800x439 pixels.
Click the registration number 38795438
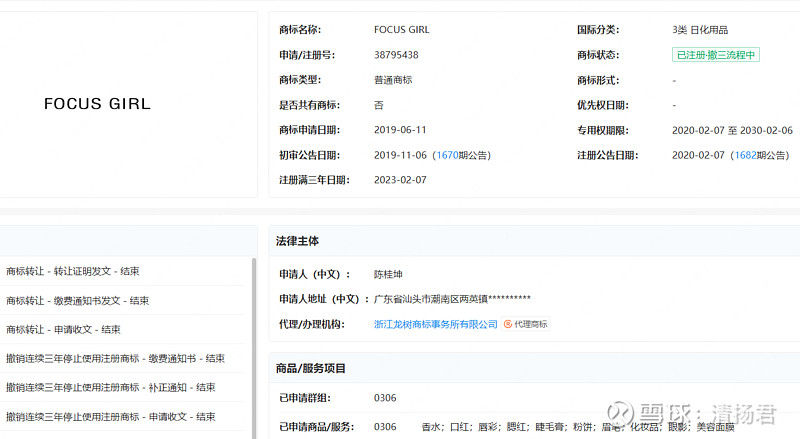(396, 55)
